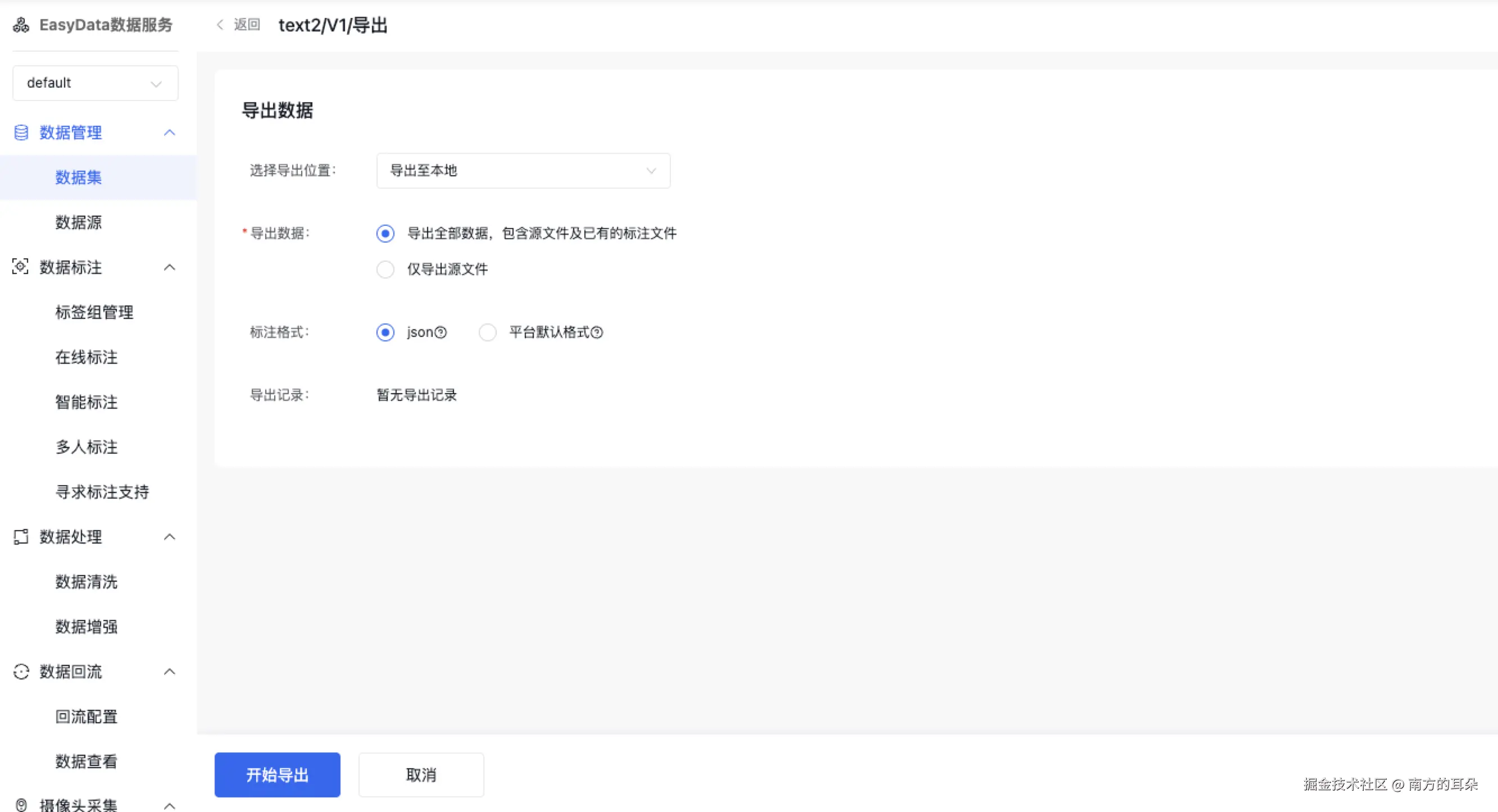Click the EasyData logo icon
The image size is (1498, 812).
point(21,25)
